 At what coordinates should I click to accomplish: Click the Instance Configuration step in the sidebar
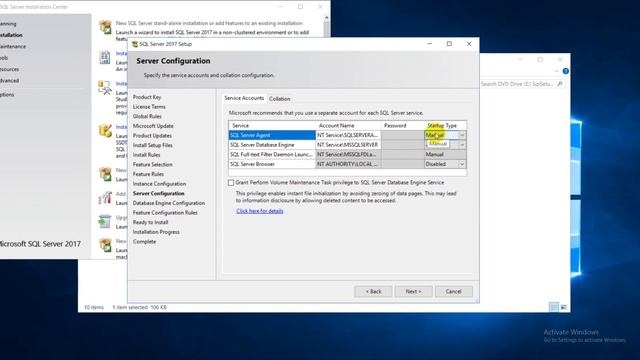pos(159,184)
